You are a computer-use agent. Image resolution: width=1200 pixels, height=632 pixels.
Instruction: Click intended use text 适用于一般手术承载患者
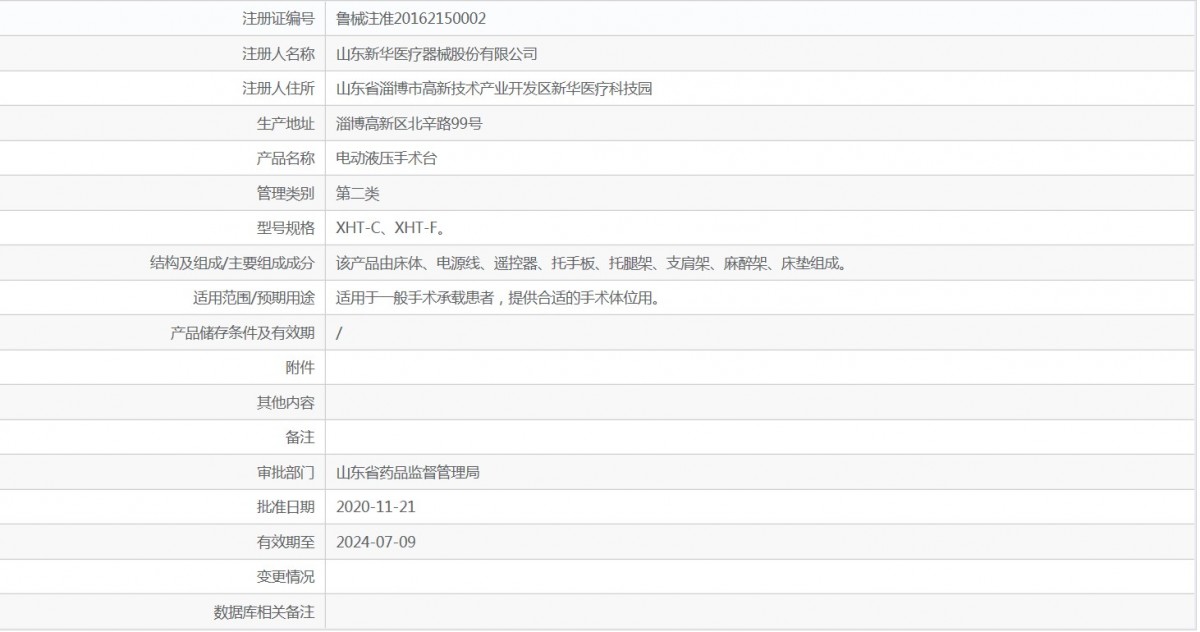[x=497, y=298]
